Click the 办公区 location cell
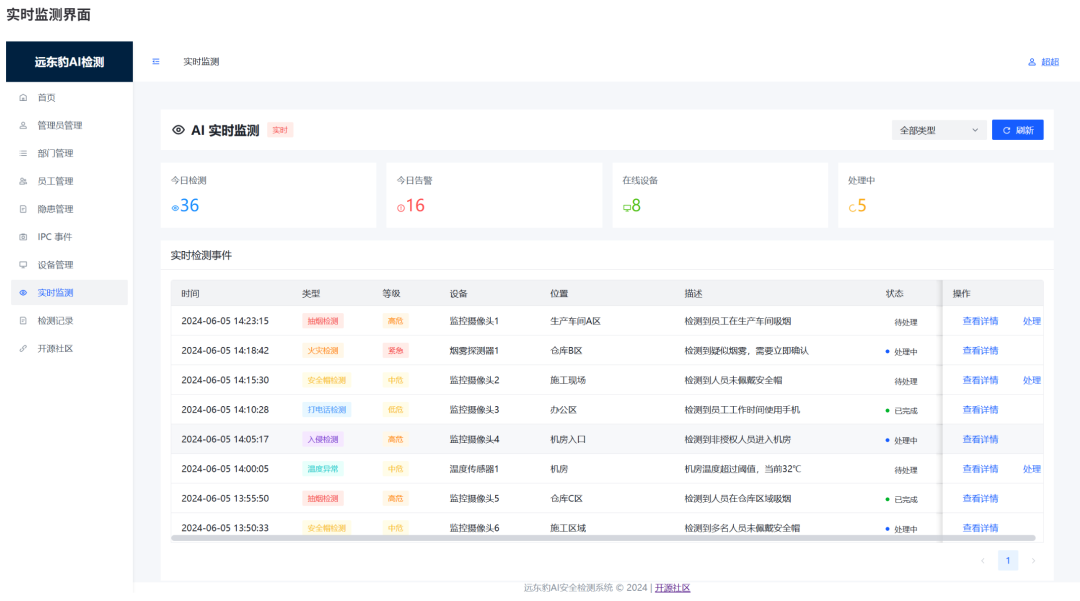Viewport: 1080px width, 601px height. (563, 410)
